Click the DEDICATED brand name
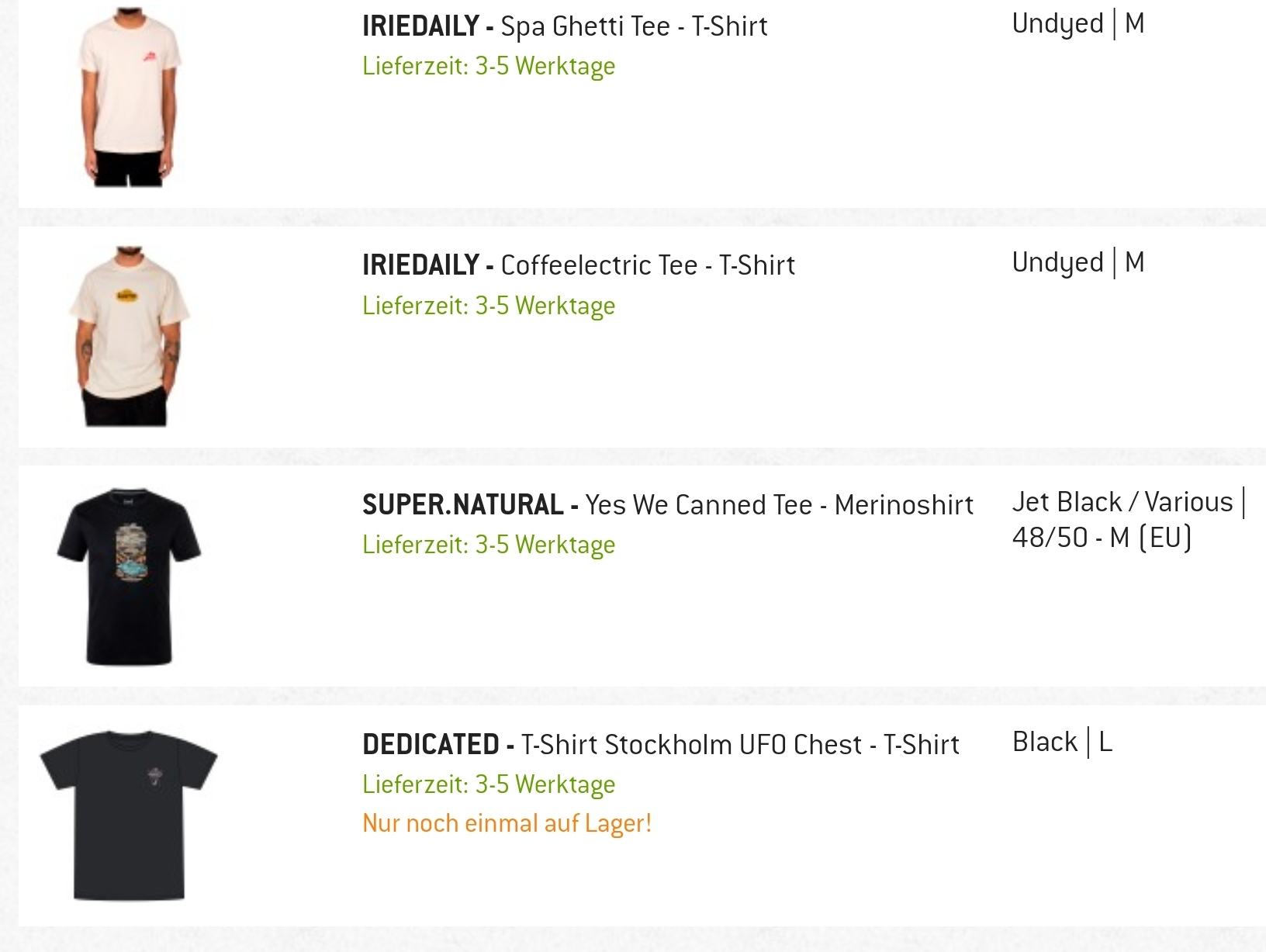The height and width of the screenshot is (952, 1266). (431, 745)
